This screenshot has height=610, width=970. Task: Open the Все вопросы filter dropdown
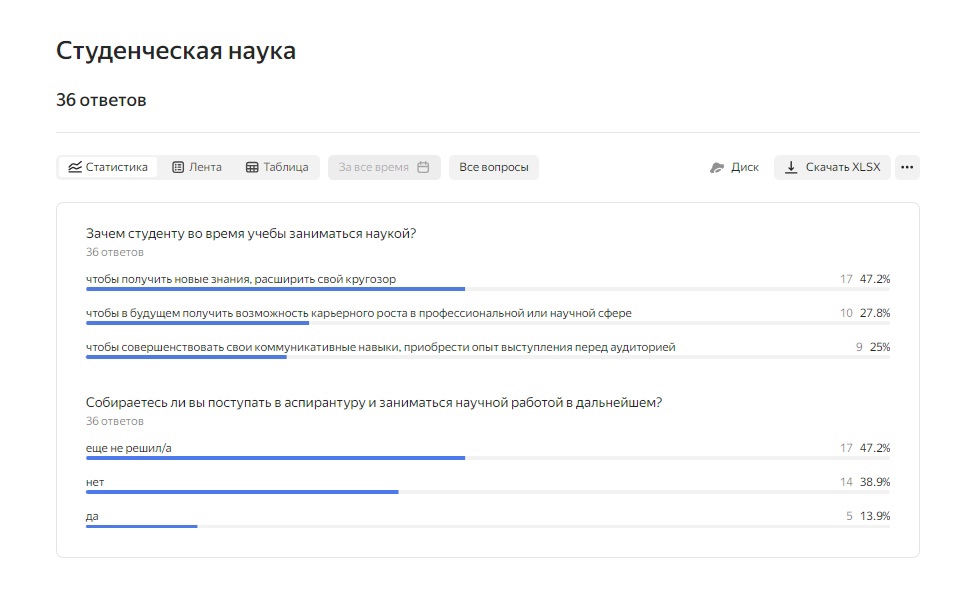[494, 167]
